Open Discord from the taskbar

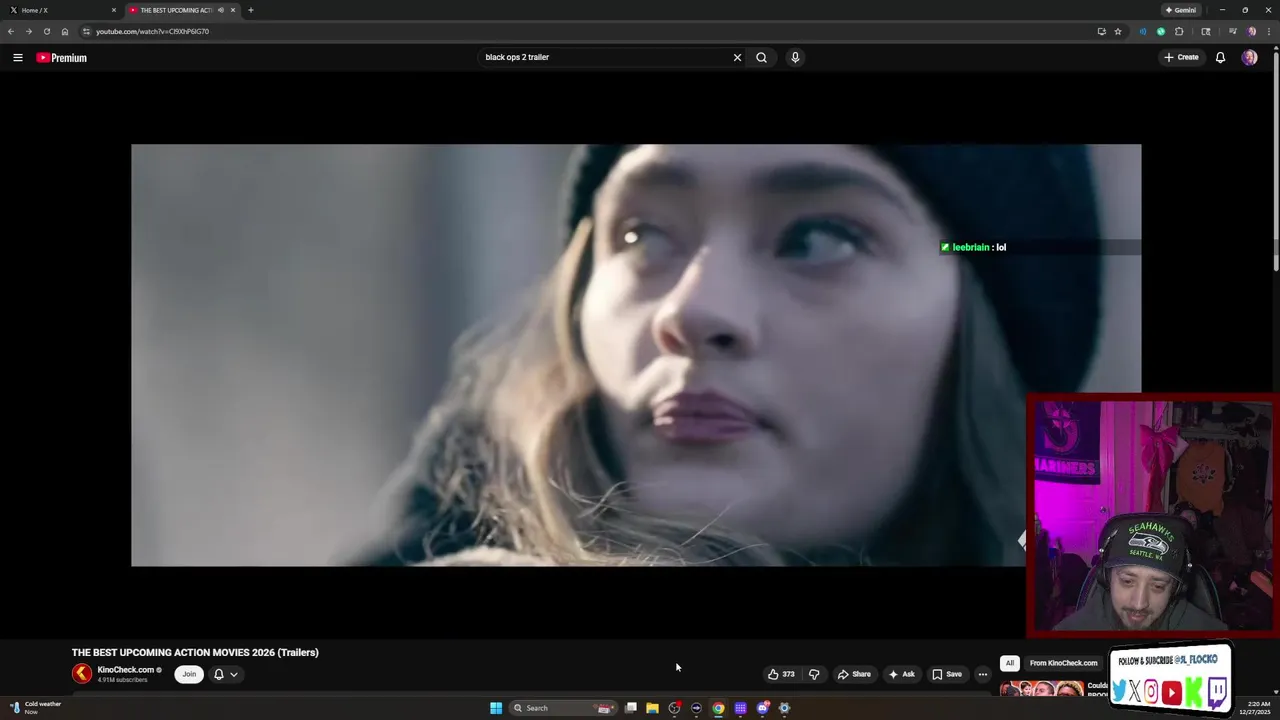762,708
